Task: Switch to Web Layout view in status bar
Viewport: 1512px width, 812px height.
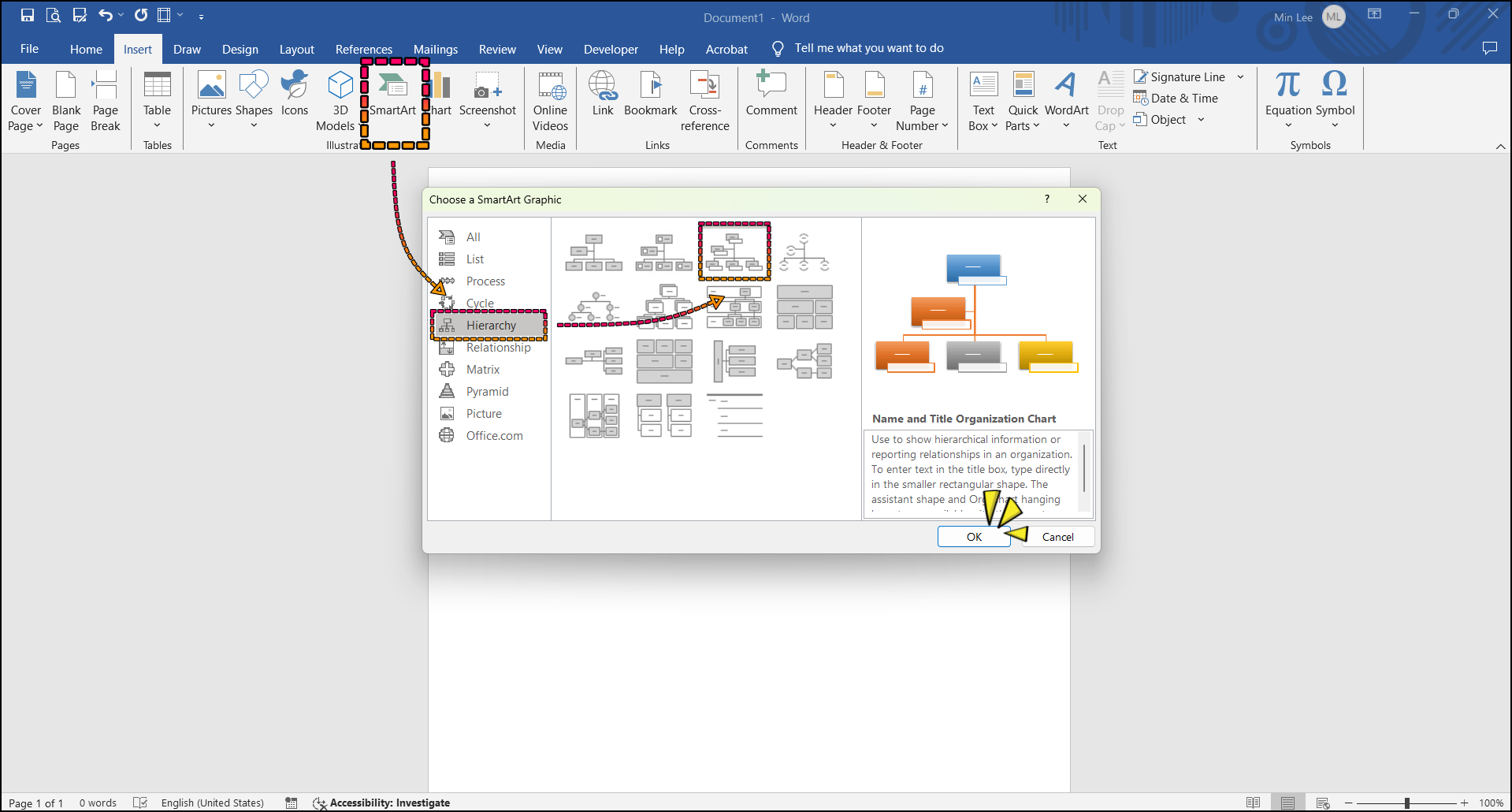Action: (x=1323, y=803)
